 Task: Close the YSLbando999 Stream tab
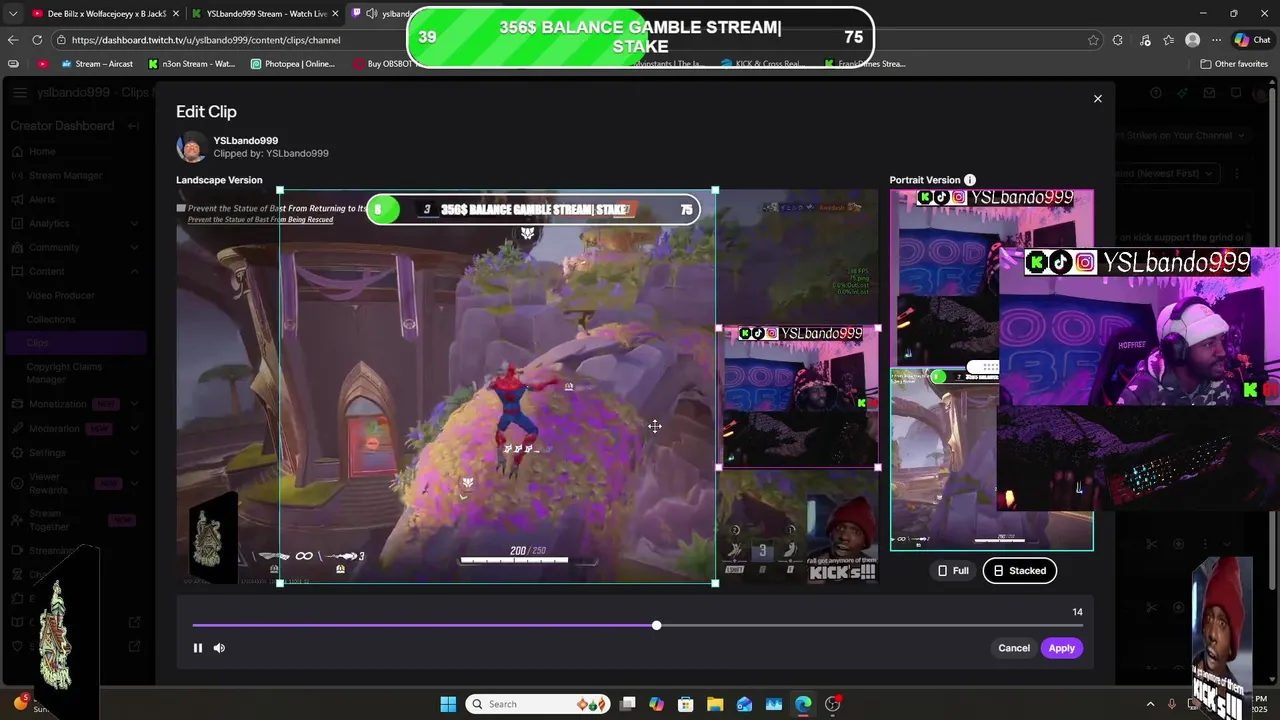click(x=335, y=14)
